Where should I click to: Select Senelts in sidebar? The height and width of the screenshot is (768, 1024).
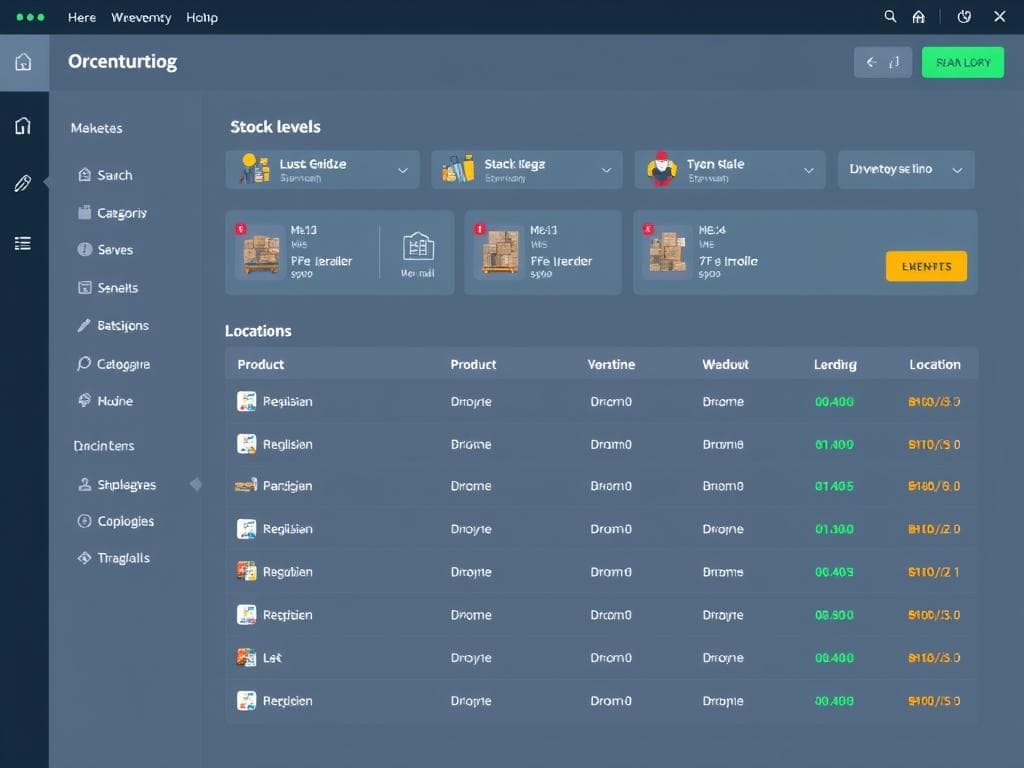coord(118,288)
